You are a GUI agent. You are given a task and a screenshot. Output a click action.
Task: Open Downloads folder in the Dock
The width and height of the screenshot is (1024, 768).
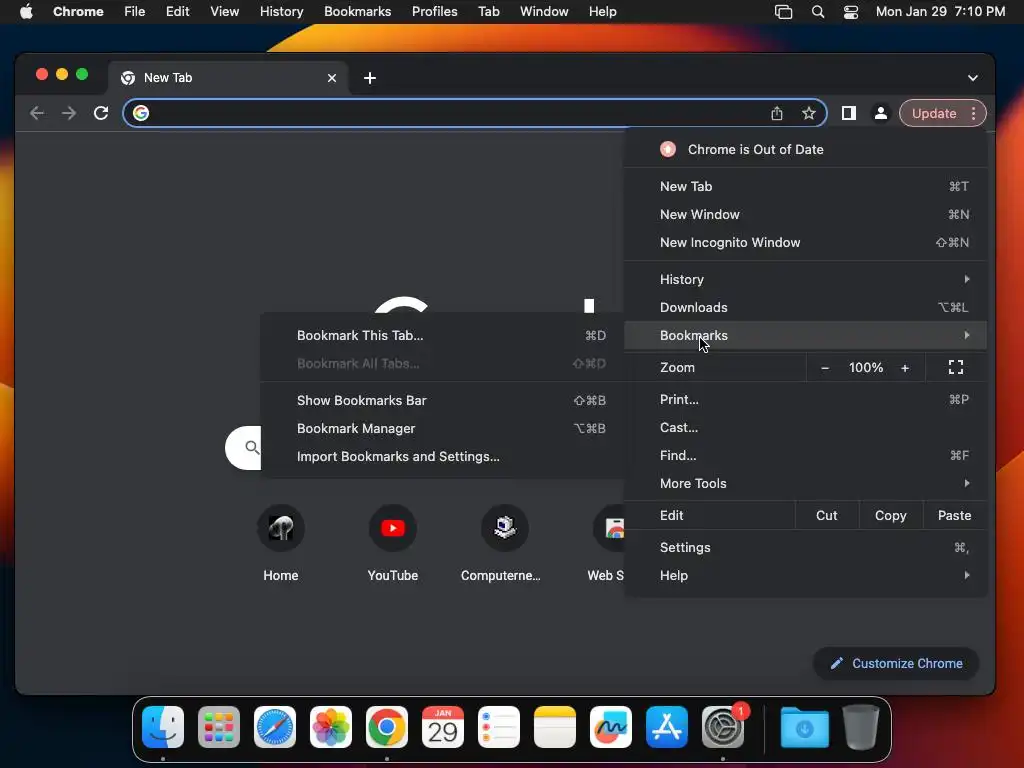click(805, 727)
